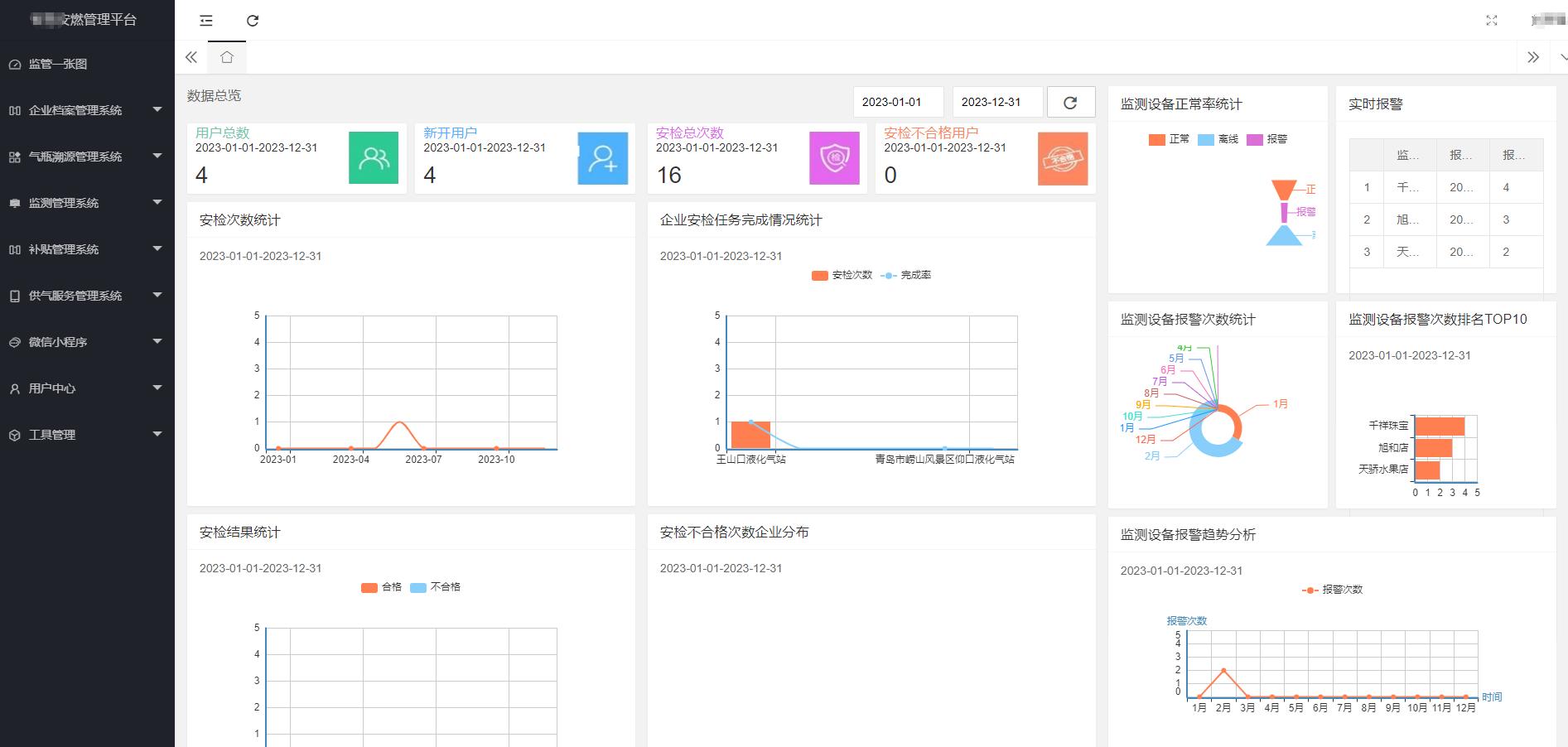The height and width of the screenshot is (747, 1568).
Task: Open 监管一张图 menu item
Action: click(x=58, y=64)
